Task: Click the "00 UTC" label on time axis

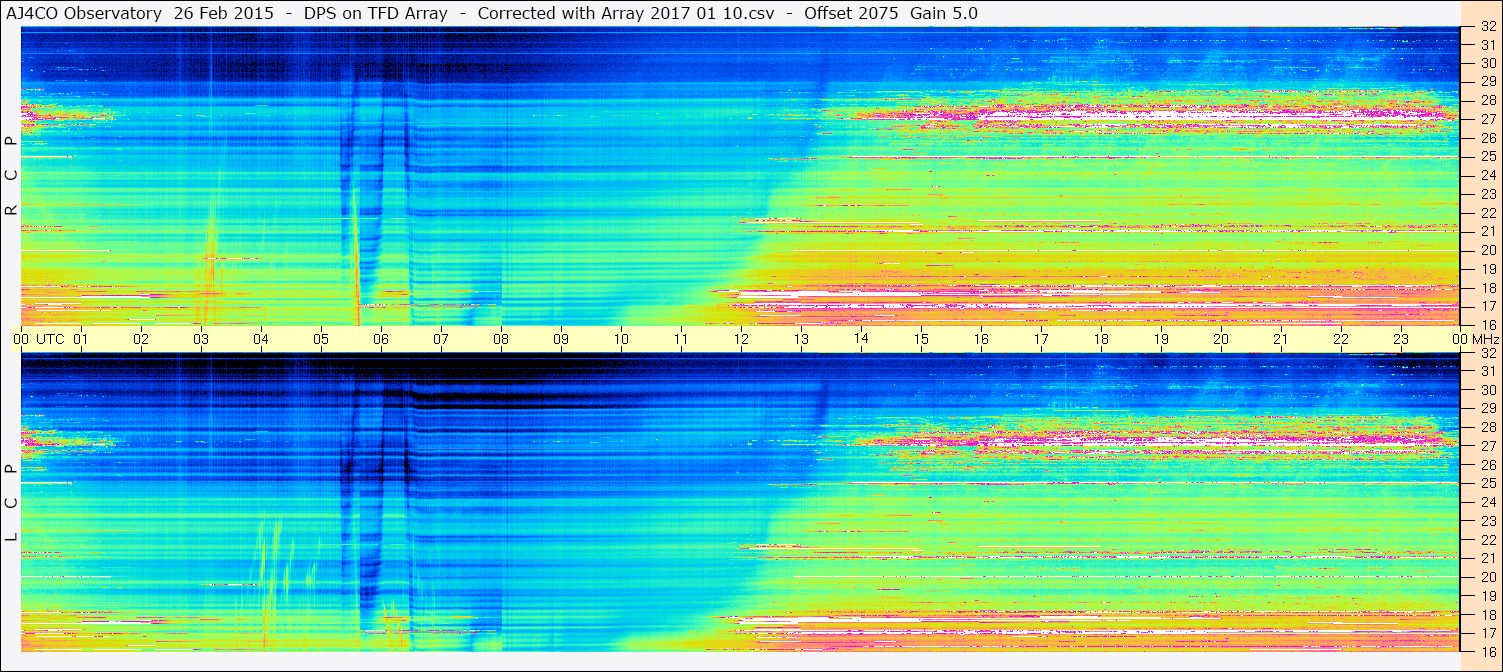Action: (x=38, y=339)
